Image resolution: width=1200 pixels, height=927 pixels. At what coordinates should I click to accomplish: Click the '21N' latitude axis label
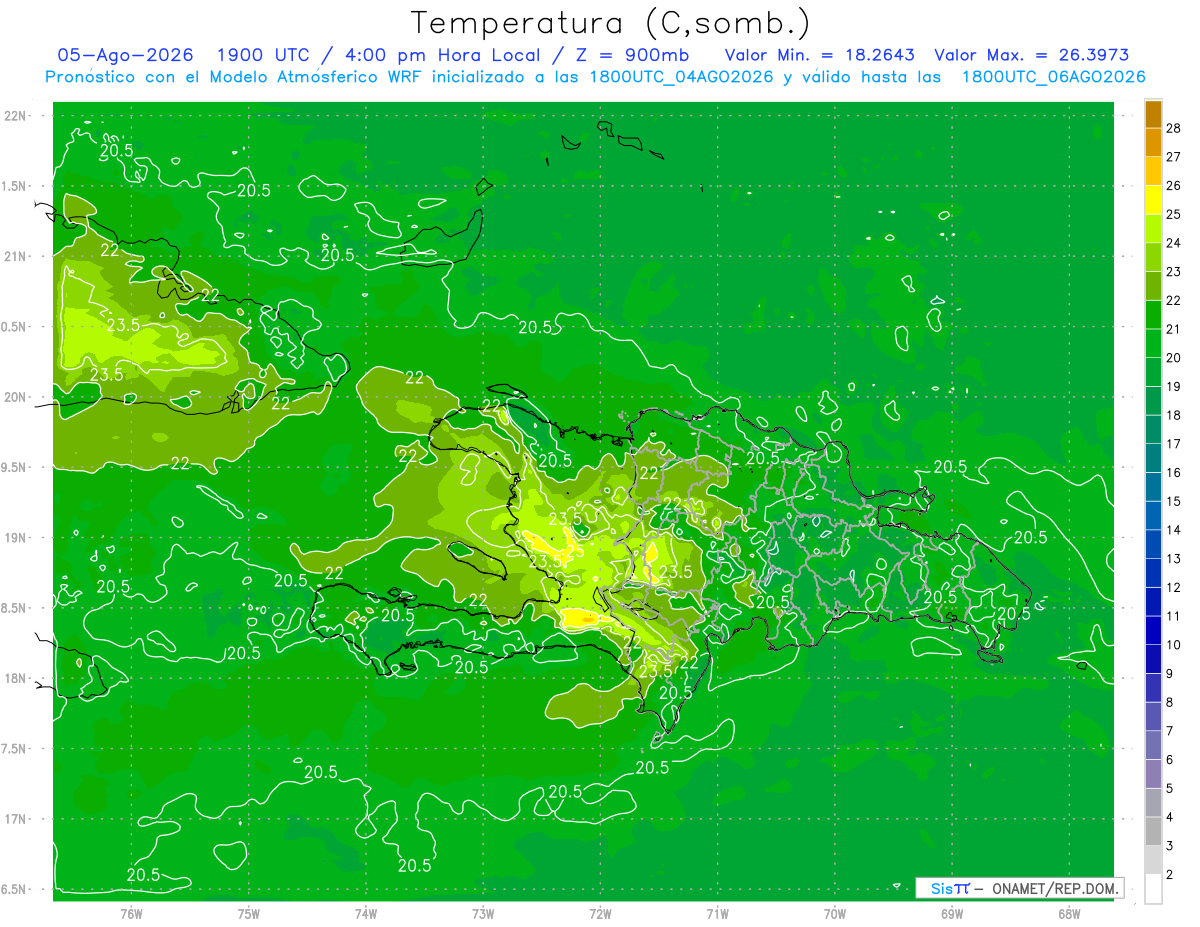coord(17,257)
